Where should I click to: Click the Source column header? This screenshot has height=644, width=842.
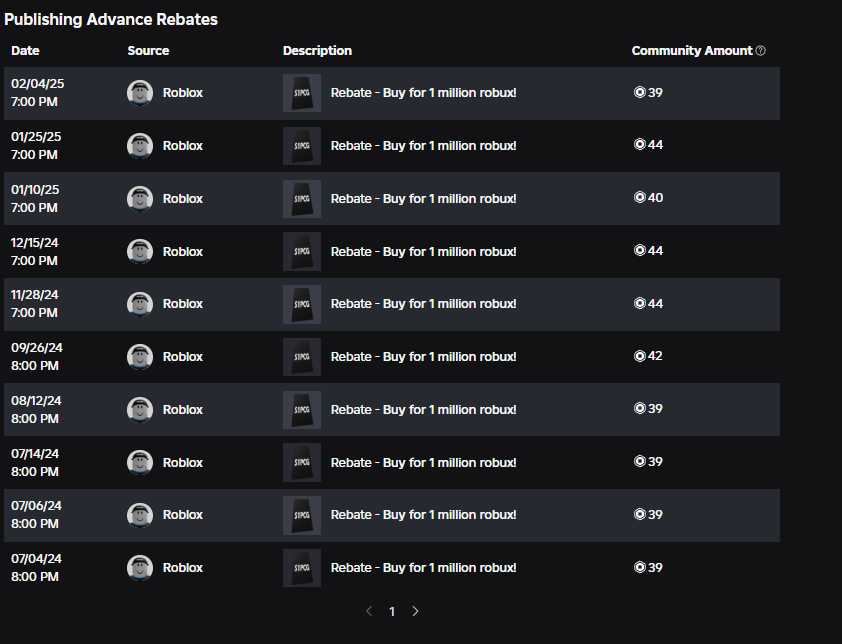[148, 50]
